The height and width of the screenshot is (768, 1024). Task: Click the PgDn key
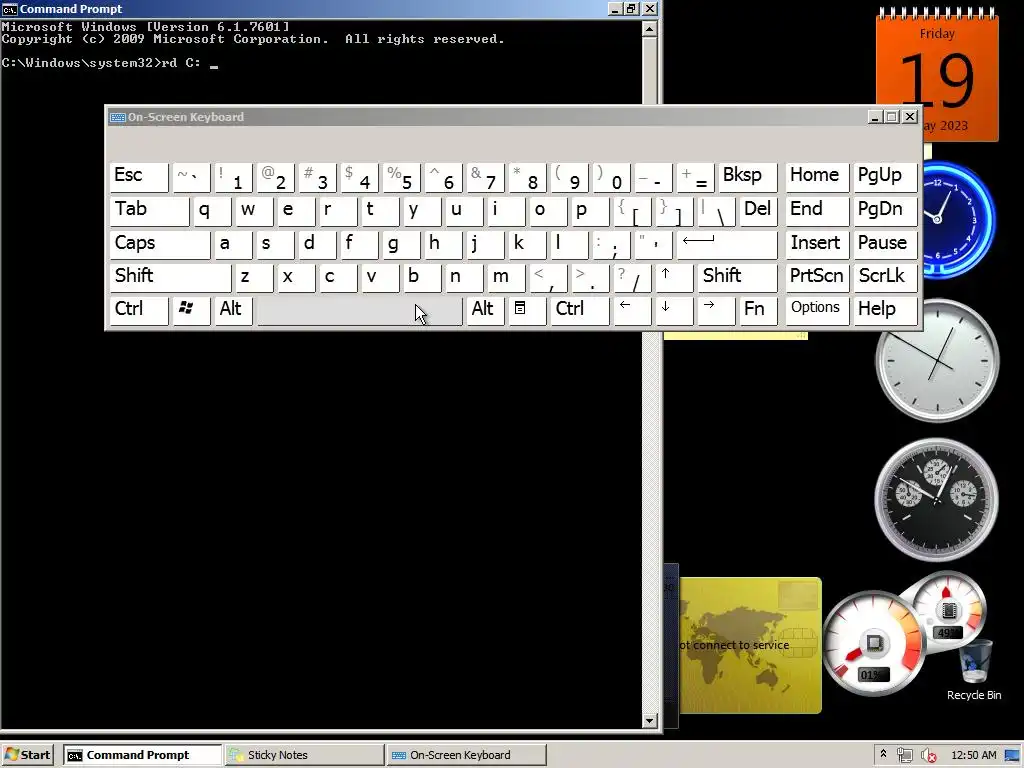885,211
